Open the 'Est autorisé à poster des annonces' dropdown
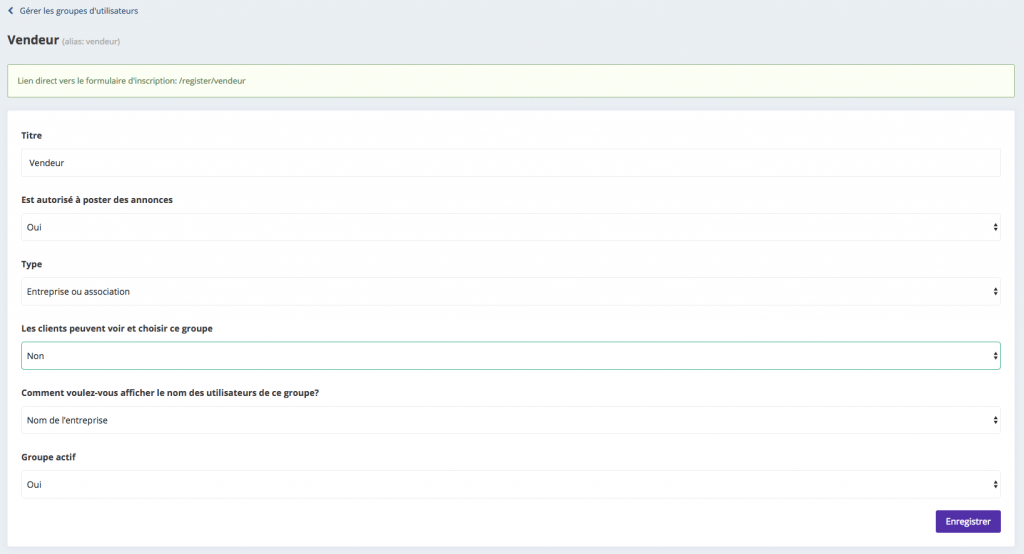Viewport: 1024px width, 554px height. (x=511, y=227)
